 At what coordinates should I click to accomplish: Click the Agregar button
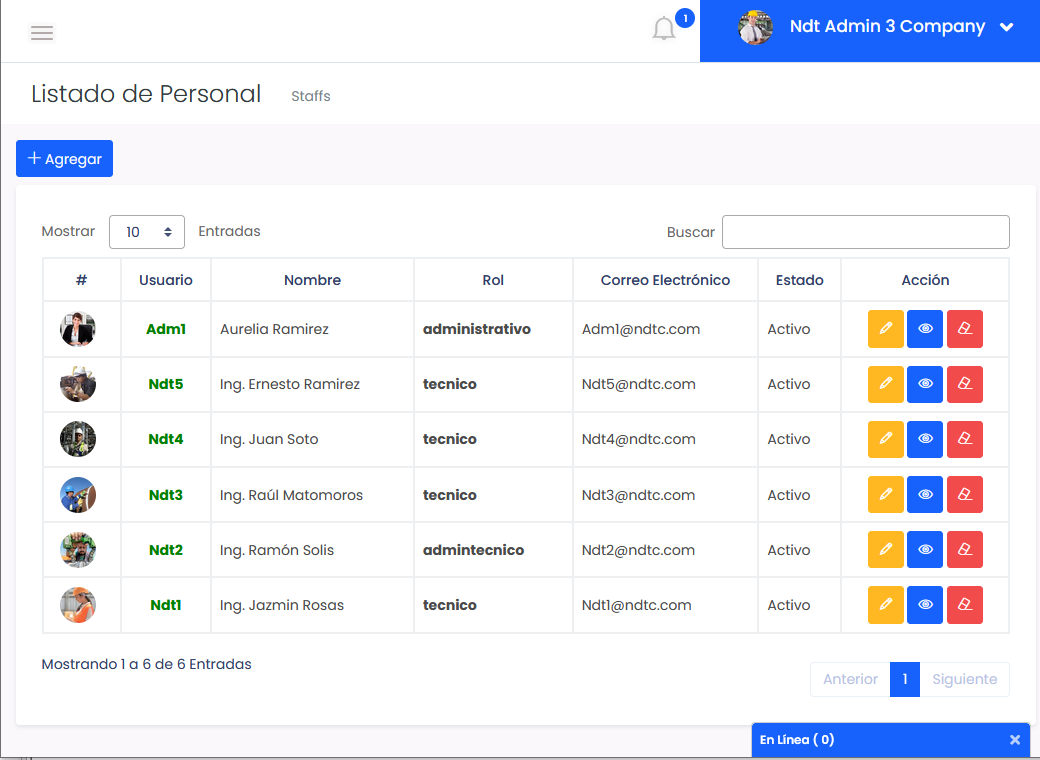pyautogui.click(x=65, y=159)
